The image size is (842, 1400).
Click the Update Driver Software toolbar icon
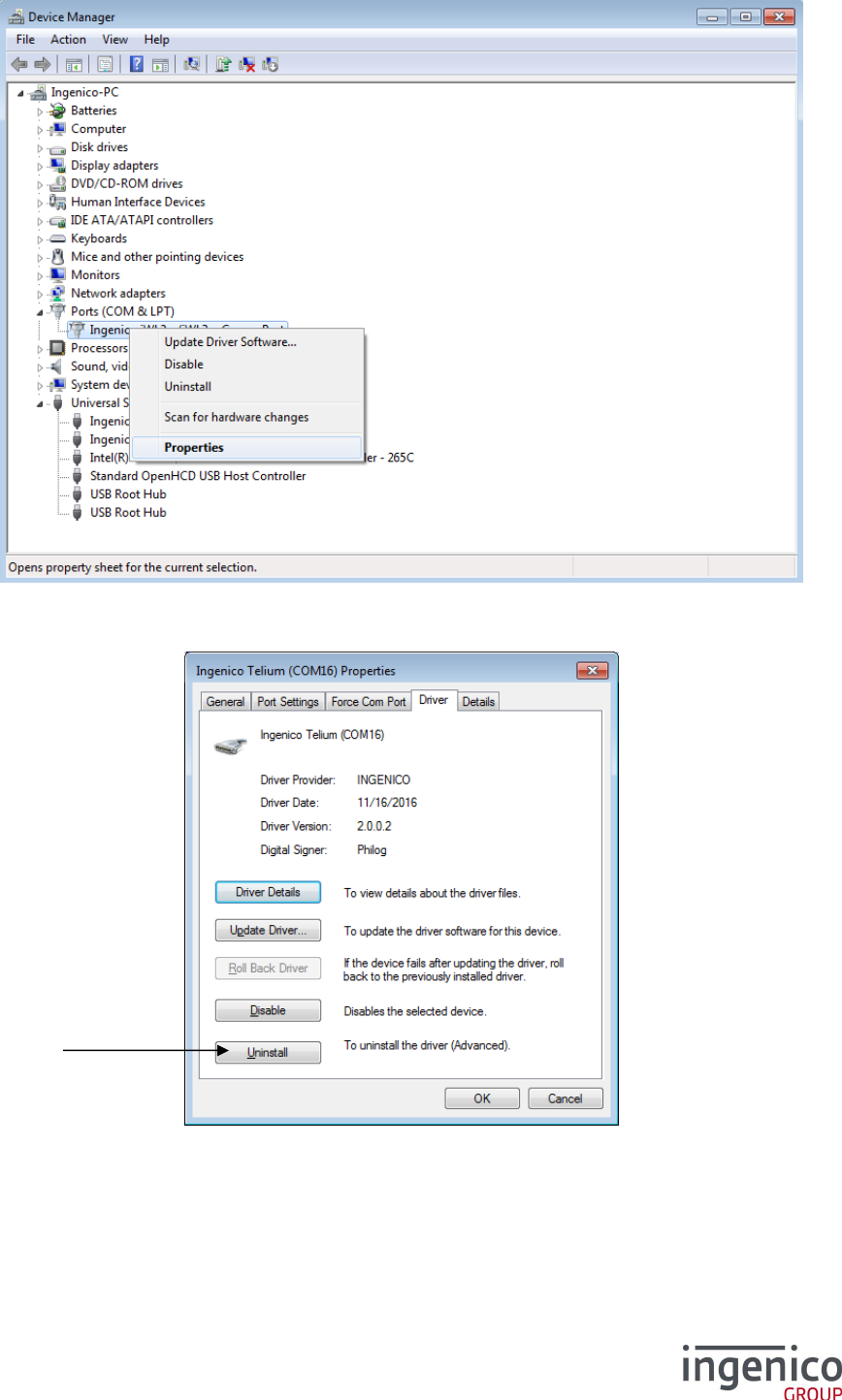[224, 64]
